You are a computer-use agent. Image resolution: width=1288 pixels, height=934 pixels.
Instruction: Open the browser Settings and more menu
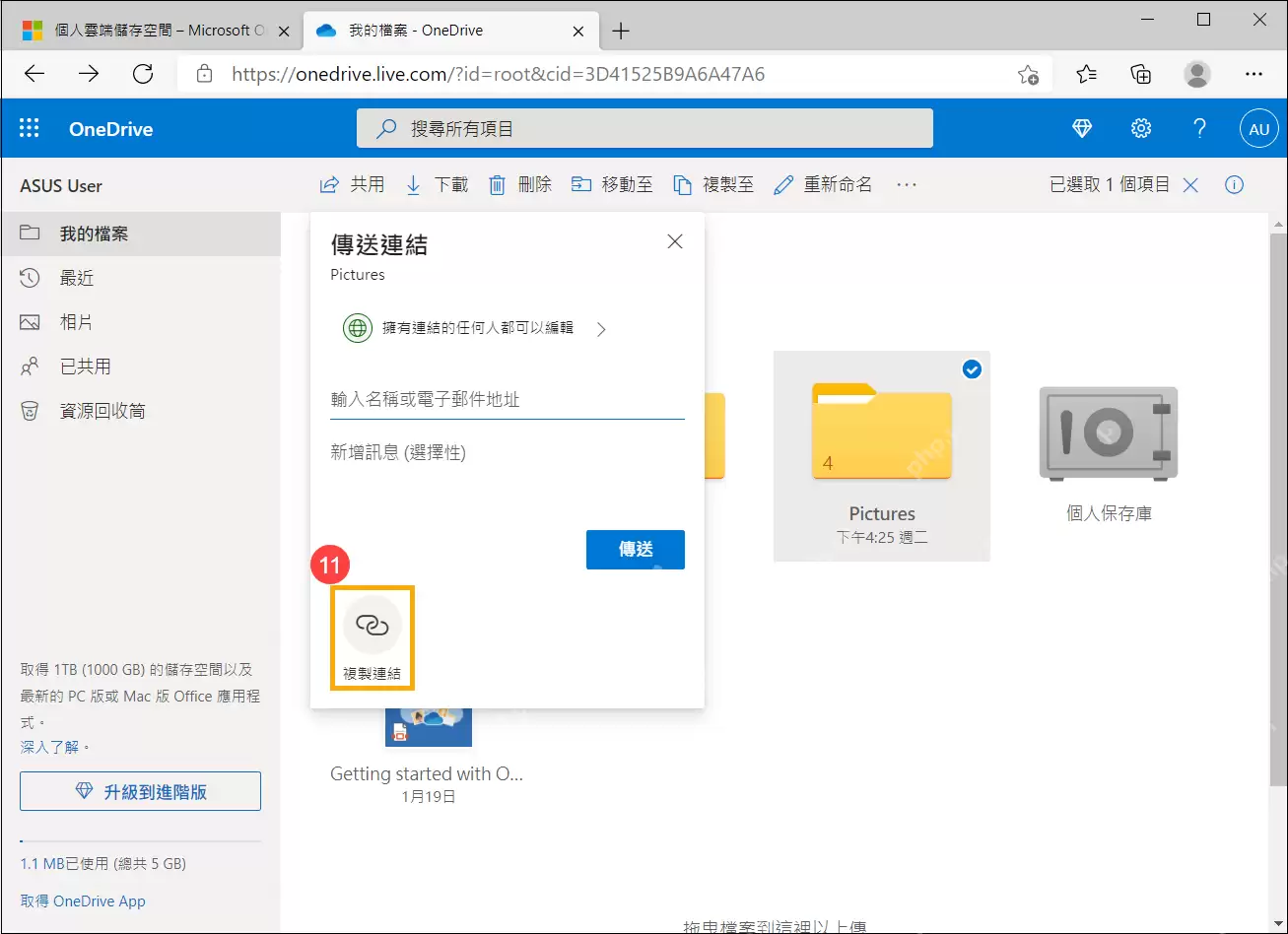point(1254,74)
